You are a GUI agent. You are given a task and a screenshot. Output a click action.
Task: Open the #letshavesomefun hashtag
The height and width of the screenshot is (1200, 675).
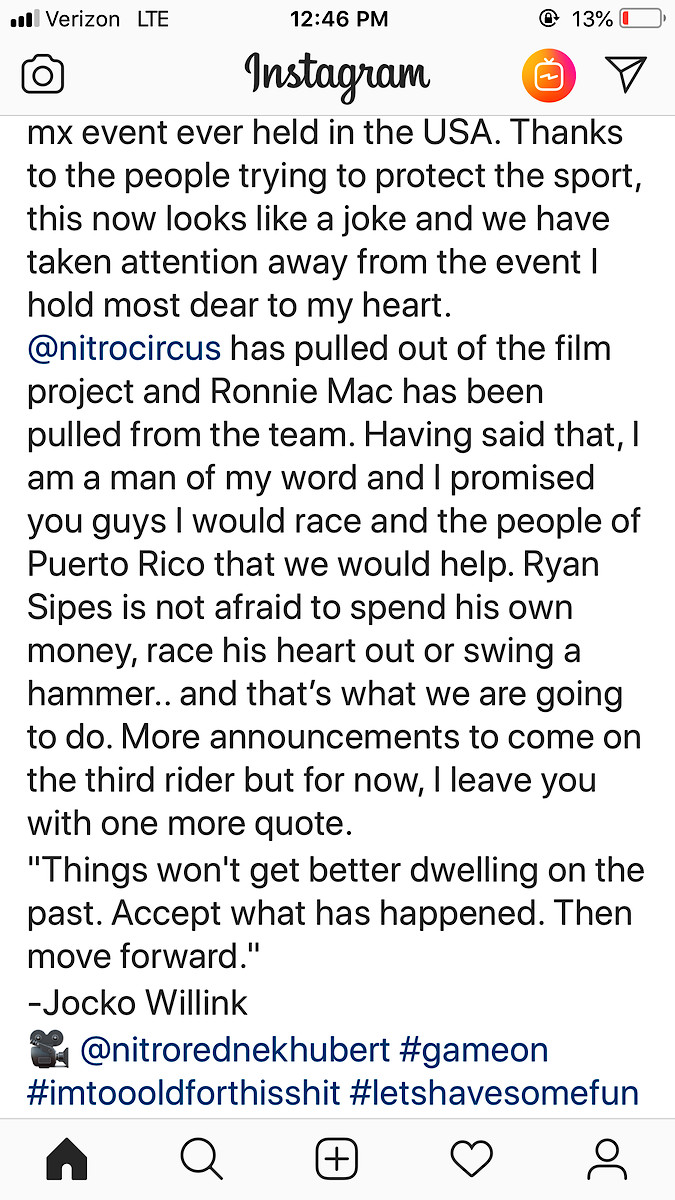click(495, 1092)
